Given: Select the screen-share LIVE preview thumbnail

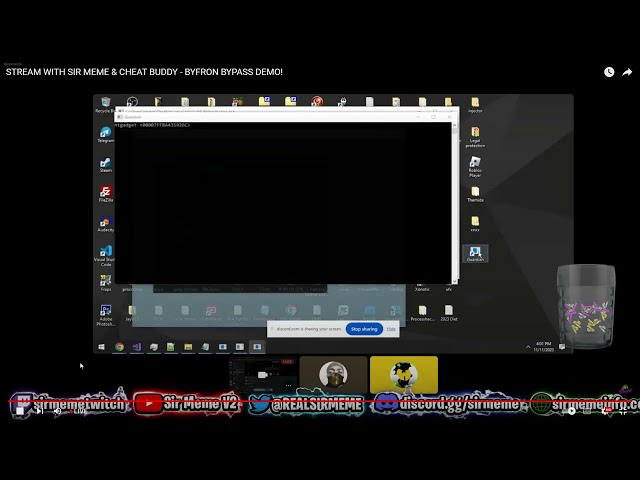Looking at the screenshot, I should coord(263,375).
